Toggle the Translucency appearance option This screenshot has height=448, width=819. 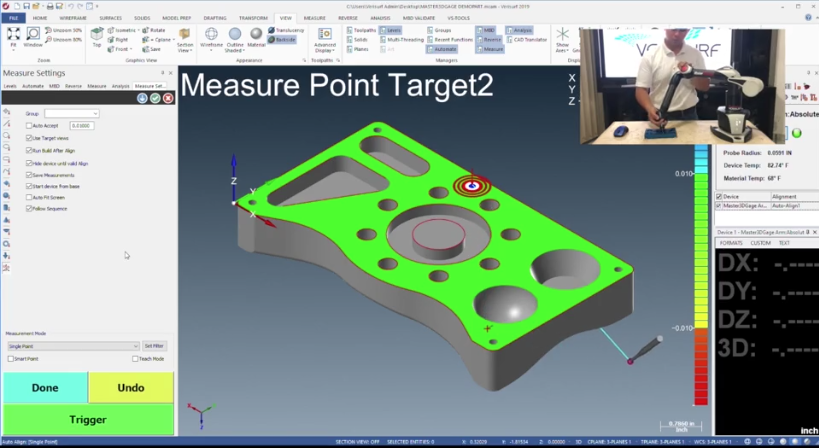[286, 30]
